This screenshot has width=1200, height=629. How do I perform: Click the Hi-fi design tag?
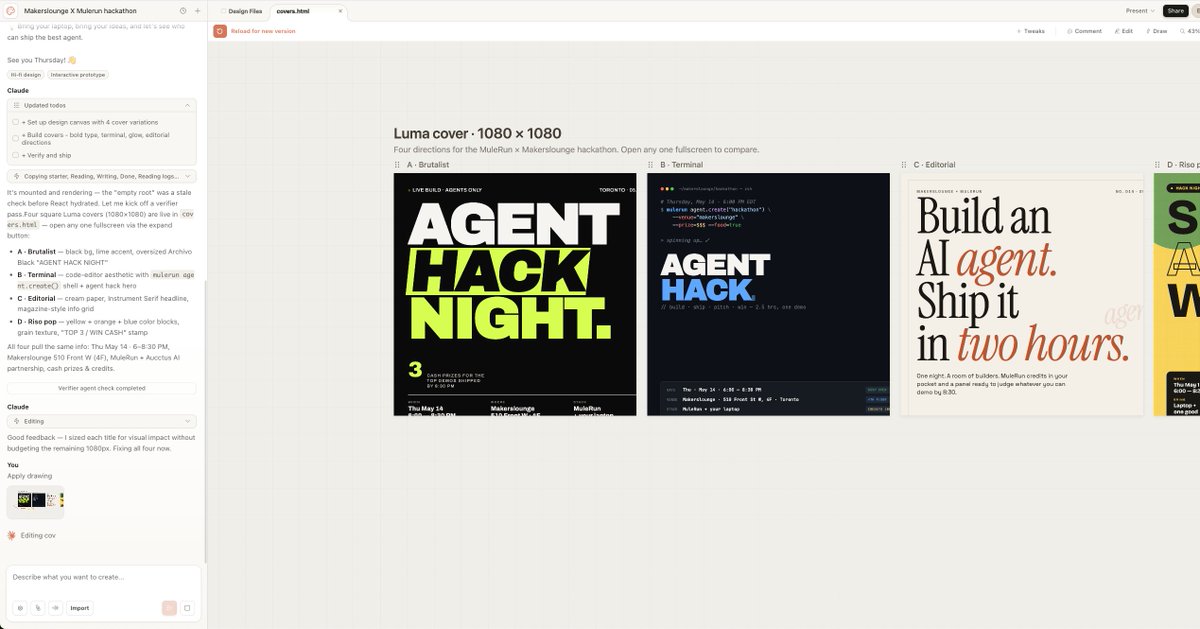click(26, 75)
